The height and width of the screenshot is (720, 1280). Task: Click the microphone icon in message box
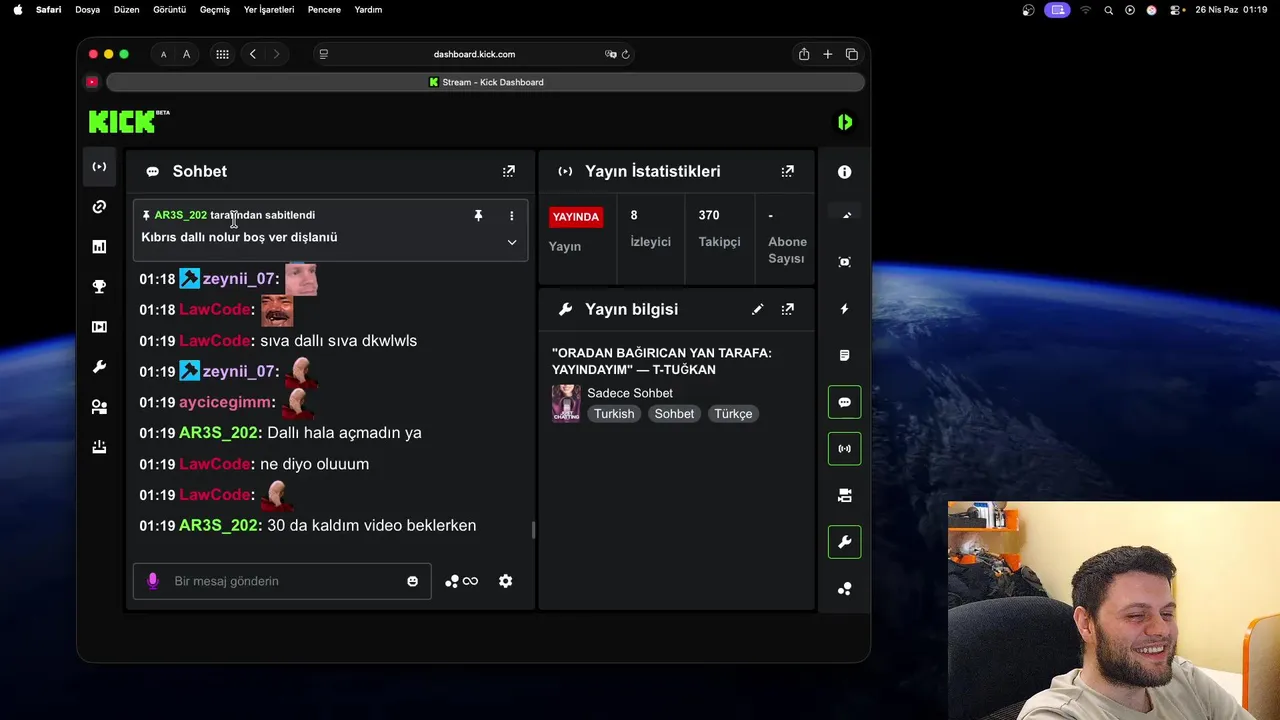click(x=153, y=581)
